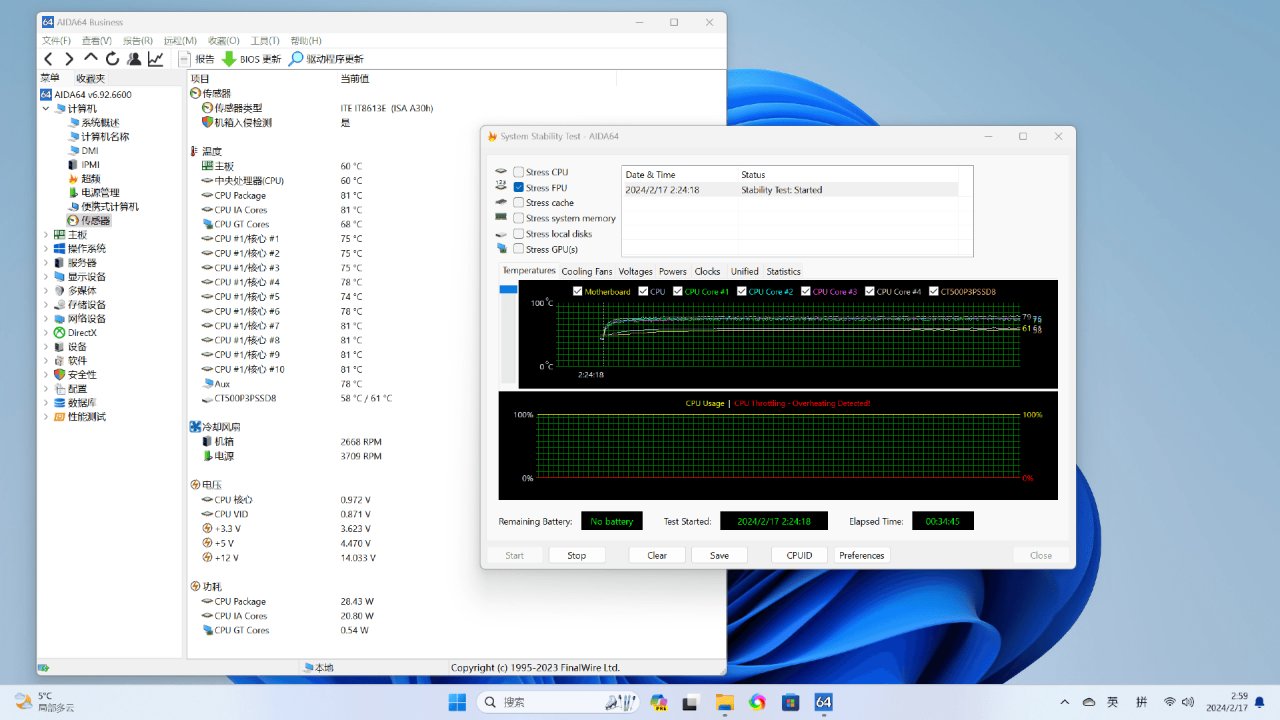Open Microsoft Store from the taskbar
Viewport: 1280px width, 720px height.
pos(790,702)
